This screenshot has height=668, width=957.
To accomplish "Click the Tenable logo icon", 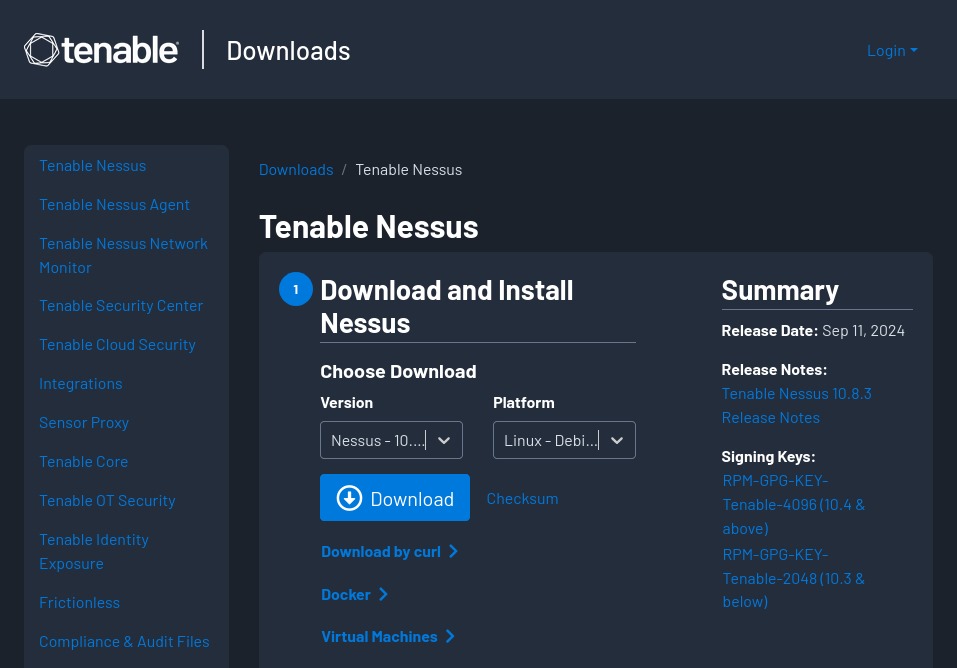I will coord(41,50).
